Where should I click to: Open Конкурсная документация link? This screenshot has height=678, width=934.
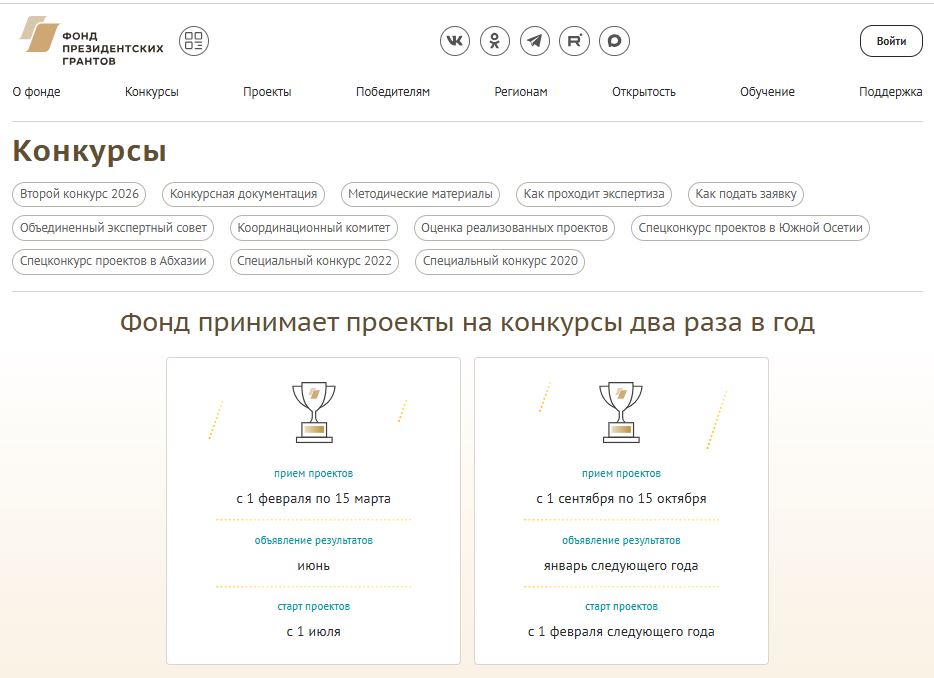[243, 194]
